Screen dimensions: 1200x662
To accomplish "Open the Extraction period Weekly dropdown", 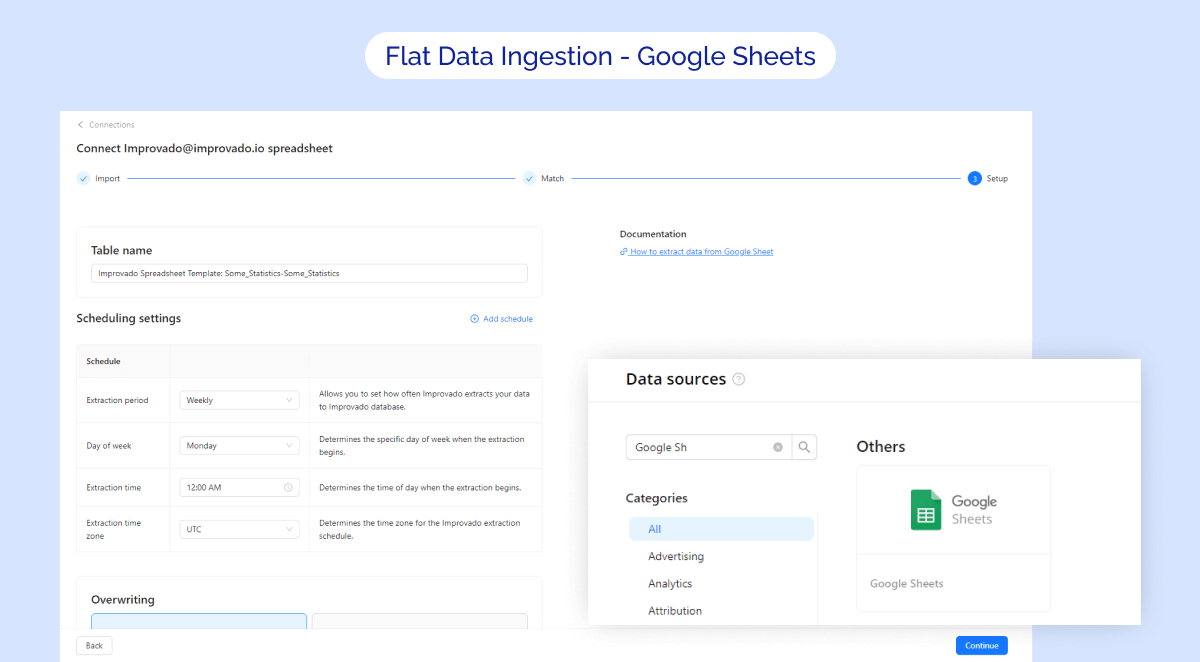I will coord(240,400).
